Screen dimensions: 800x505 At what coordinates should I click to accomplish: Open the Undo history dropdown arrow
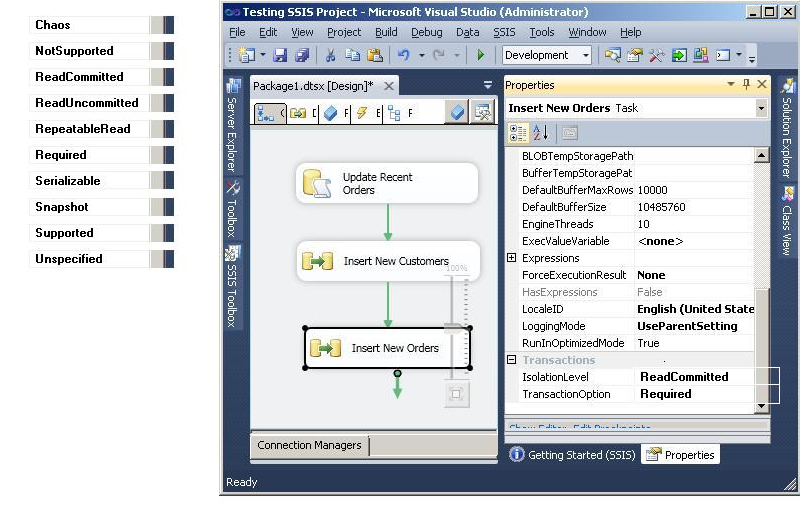click(x=422, y=55)
